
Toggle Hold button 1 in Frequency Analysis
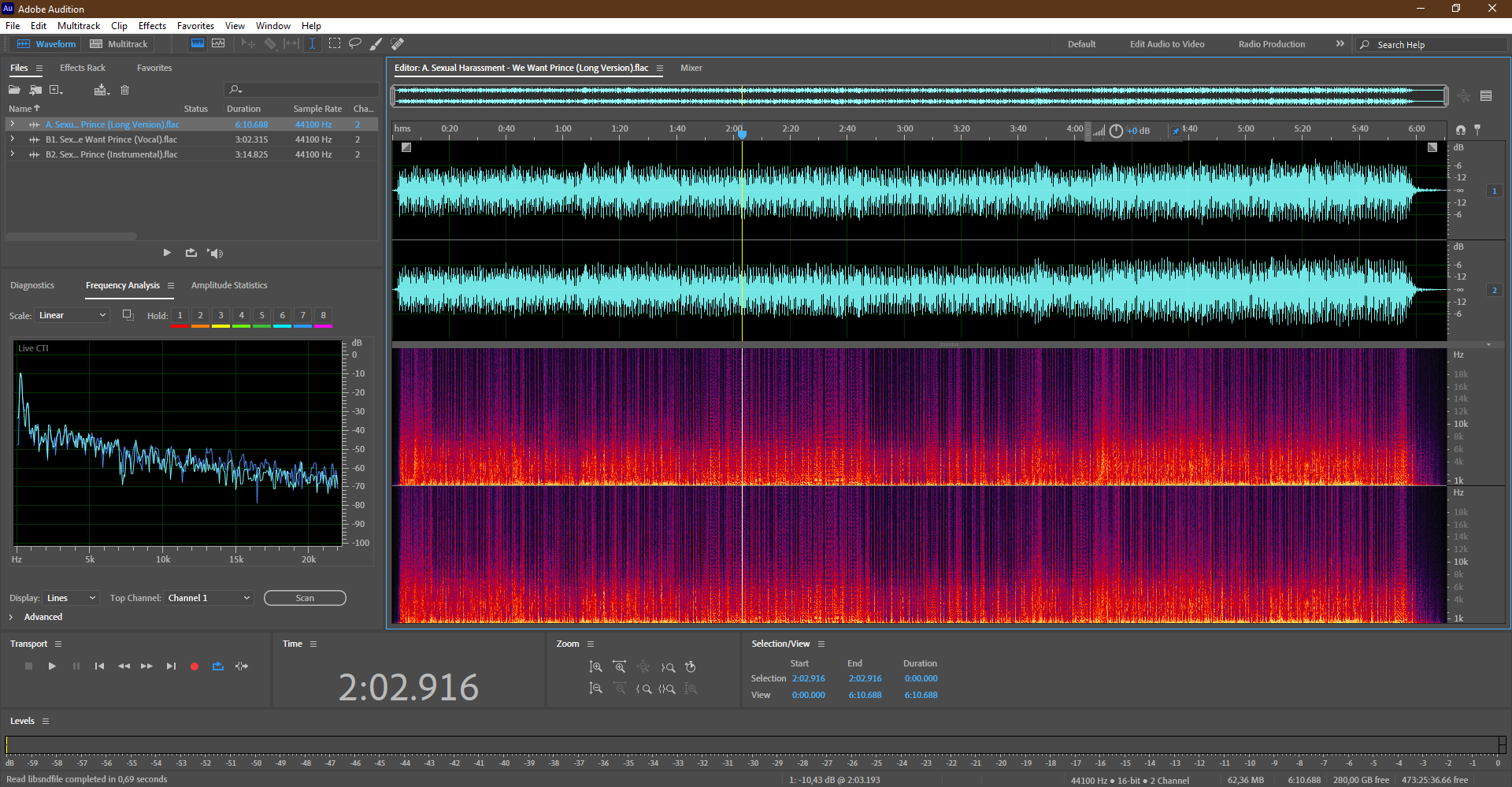(x=180, y=316)
